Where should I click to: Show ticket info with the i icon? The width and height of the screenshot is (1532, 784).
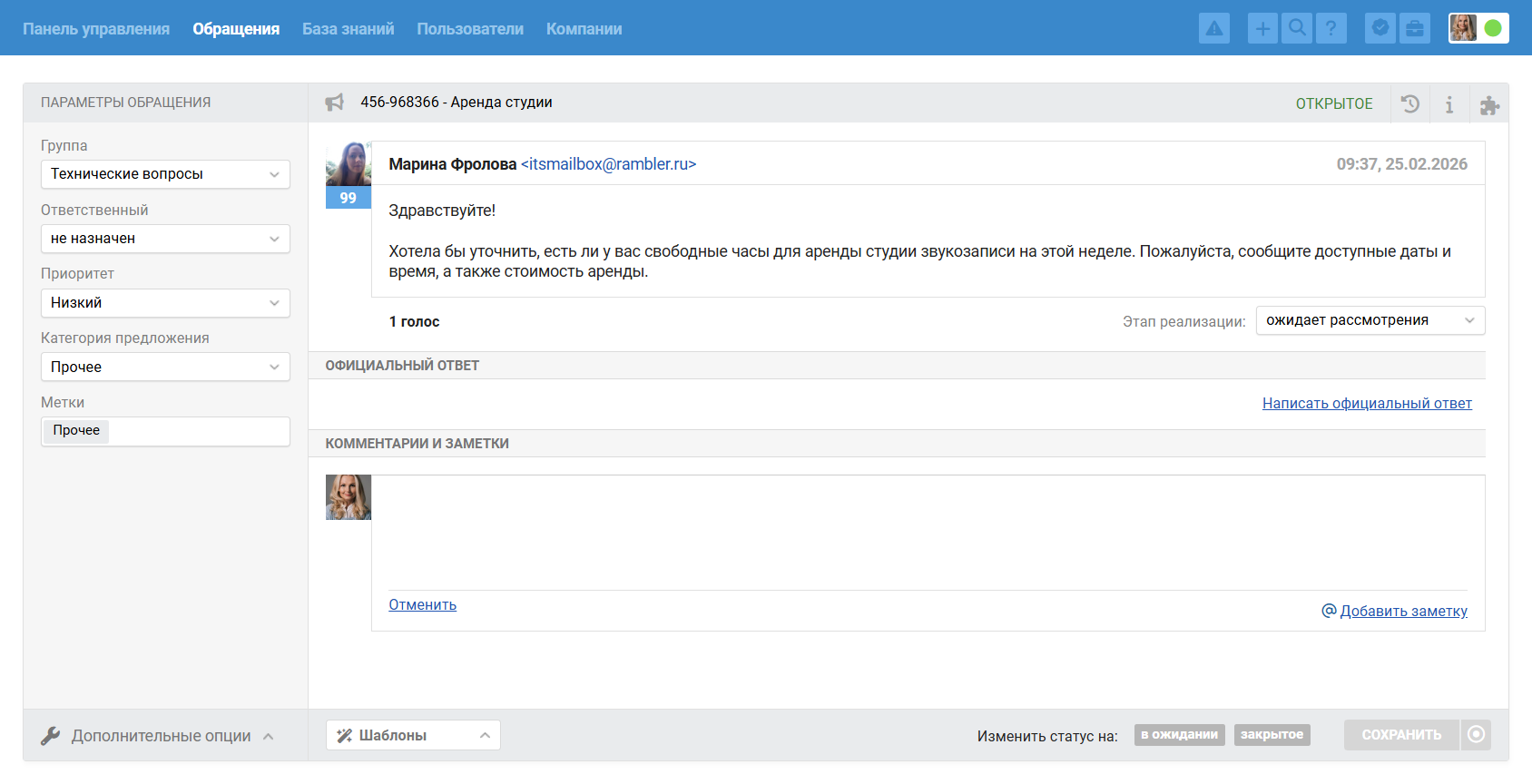pyautogui.click(x=1449, y=104)
